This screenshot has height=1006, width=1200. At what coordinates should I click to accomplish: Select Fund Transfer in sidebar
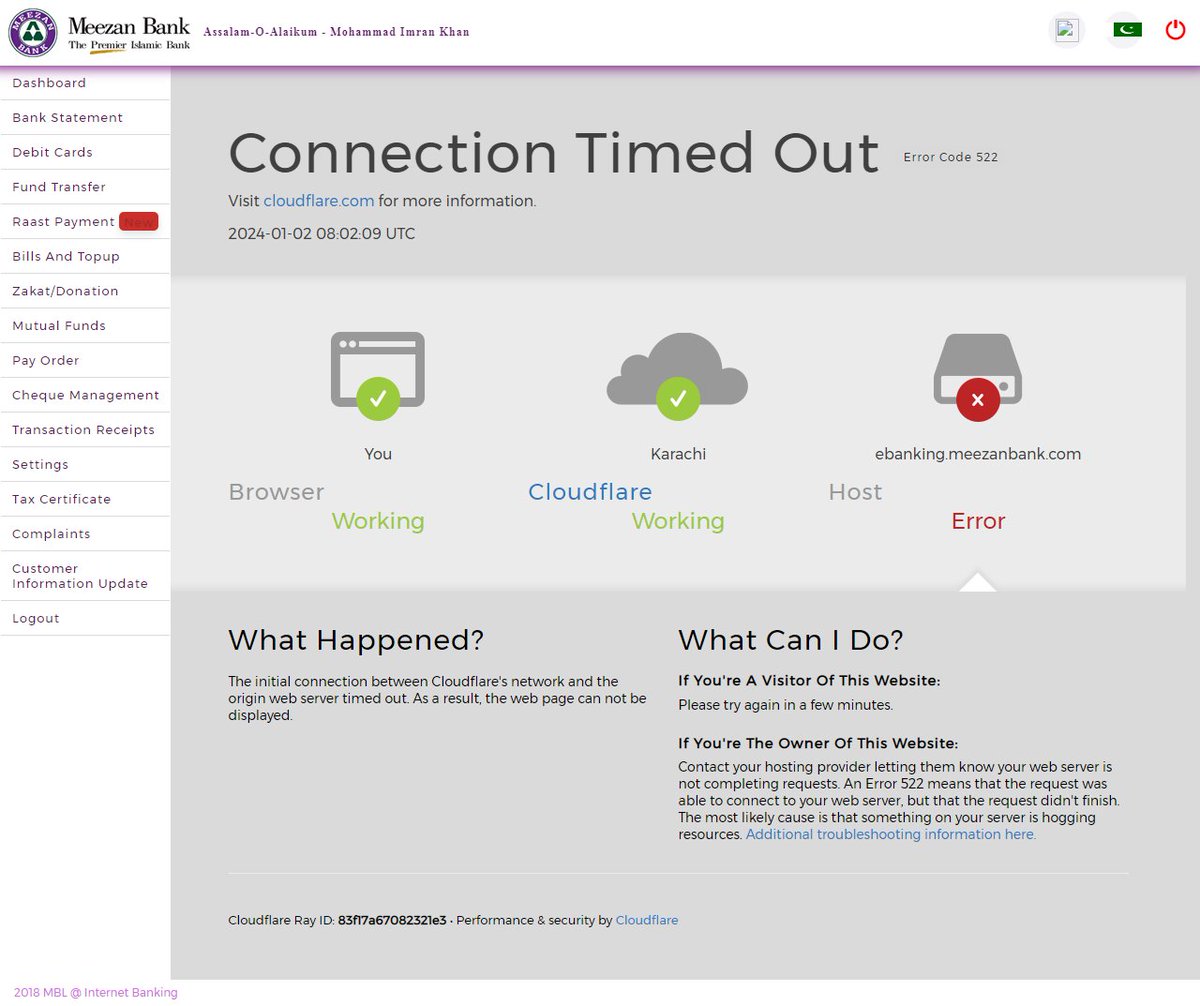pos(85,187)
